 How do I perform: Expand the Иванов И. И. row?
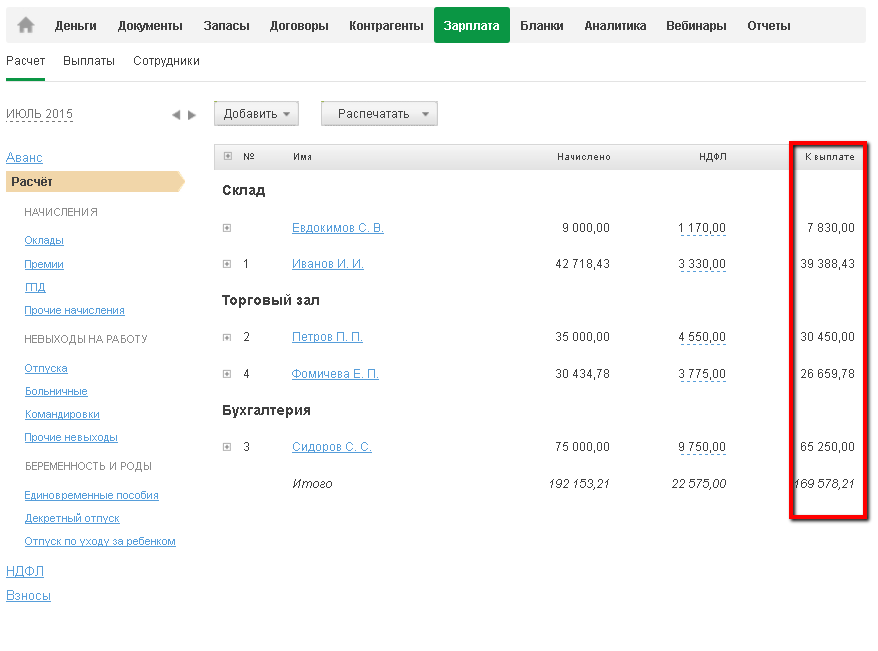coord(227,264)
